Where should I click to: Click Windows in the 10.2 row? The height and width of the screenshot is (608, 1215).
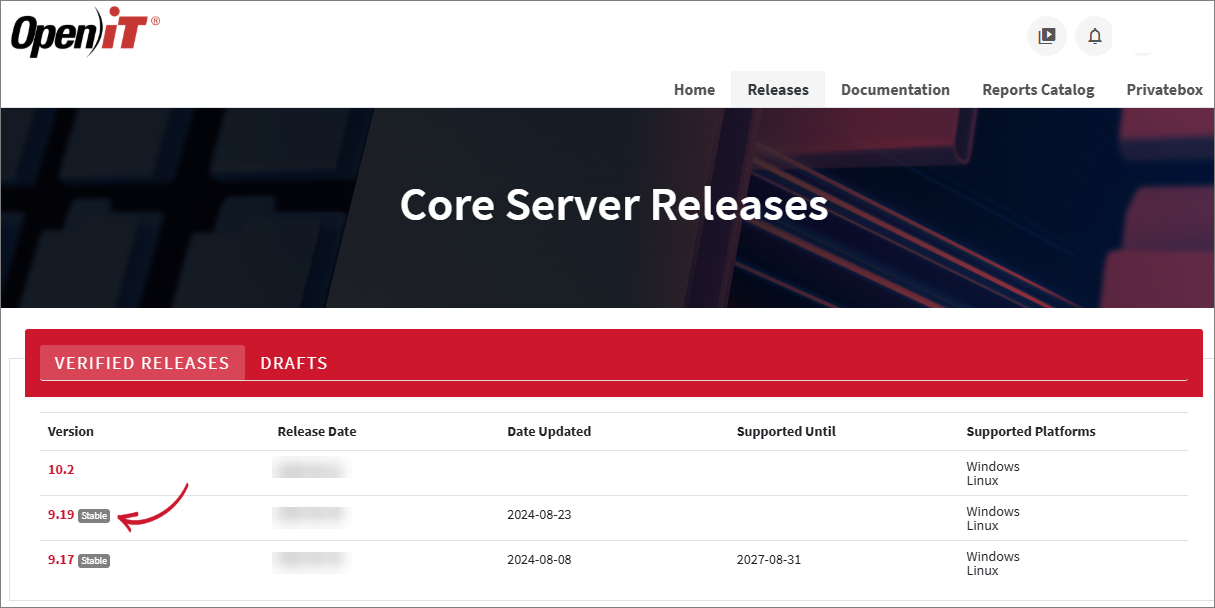(993, 467)
